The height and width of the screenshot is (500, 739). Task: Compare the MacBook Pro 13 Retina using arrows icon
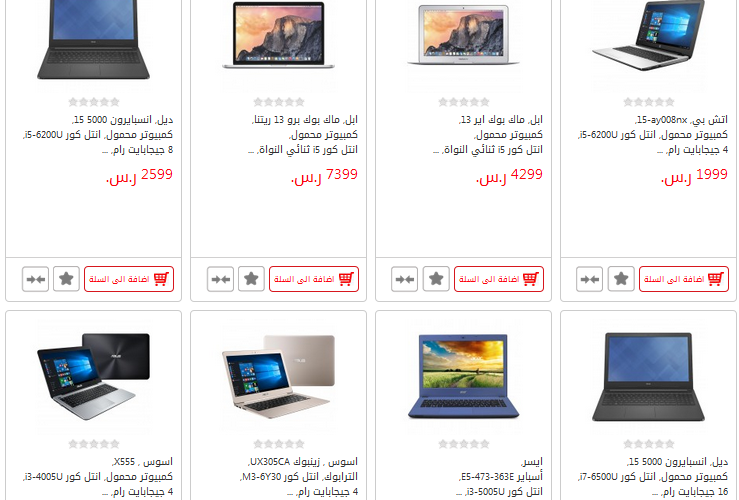coord(220,279)
